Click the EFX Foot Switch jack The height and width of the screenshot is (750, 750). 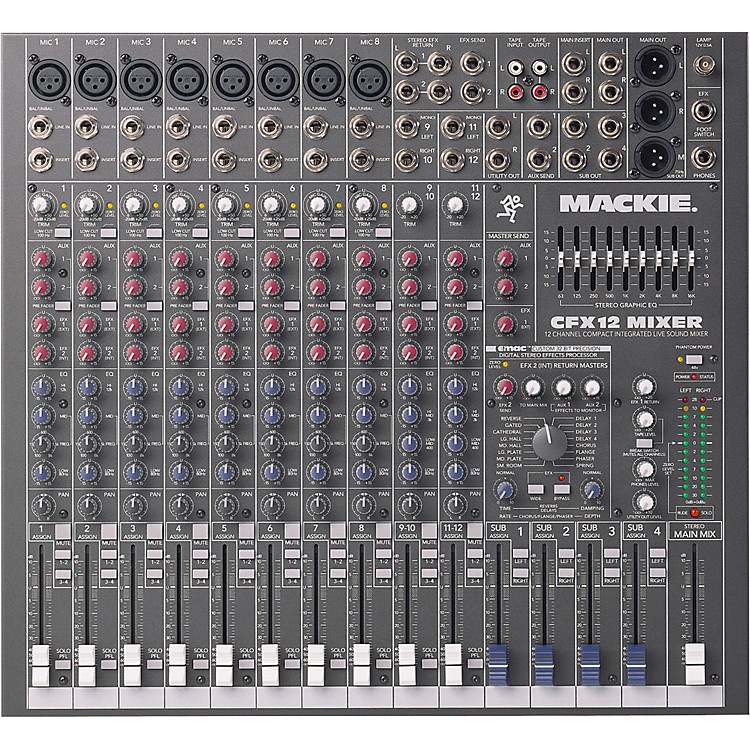[705, 111]
